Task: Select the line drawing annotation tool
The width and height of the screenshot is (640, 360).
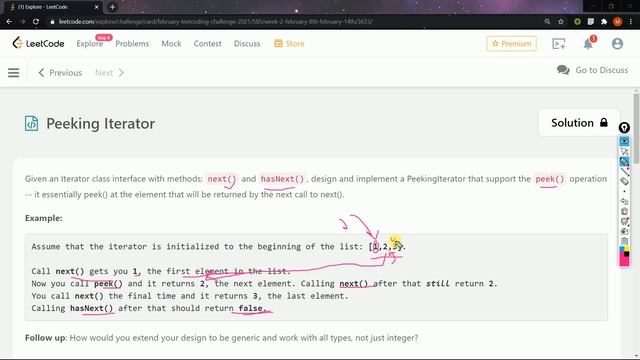Action: click(624, 171)
